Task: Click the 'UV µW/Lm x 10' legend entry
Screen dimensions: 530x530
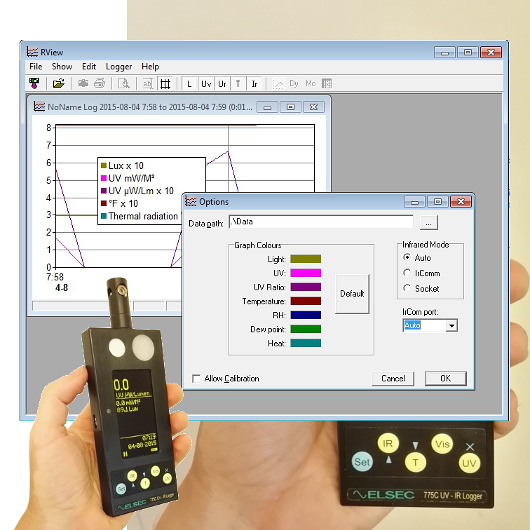Action: (137, 191)
